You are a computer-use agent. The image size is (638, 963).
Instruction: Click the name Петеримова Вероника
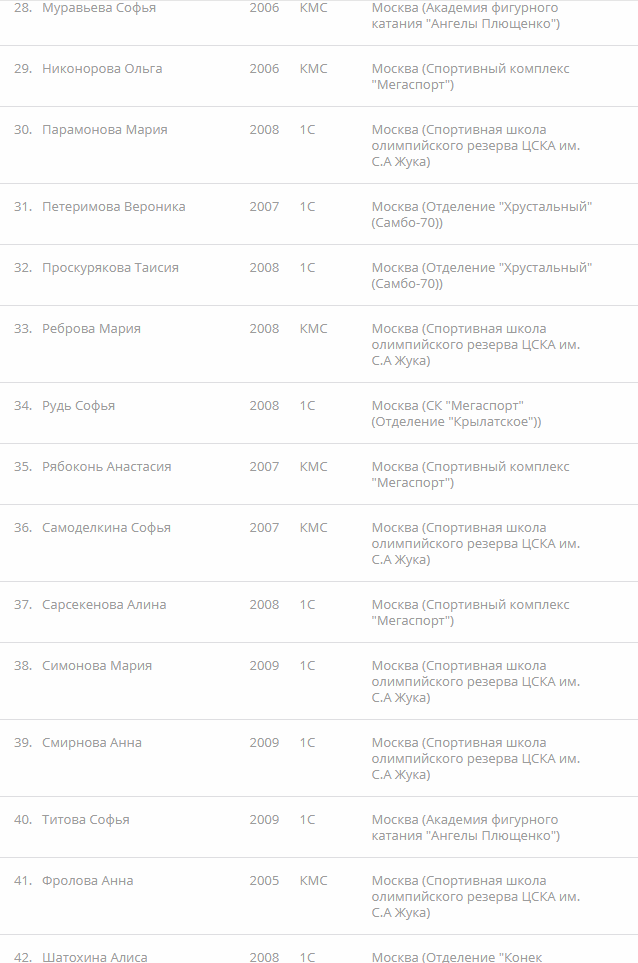[x=114, y=207]
